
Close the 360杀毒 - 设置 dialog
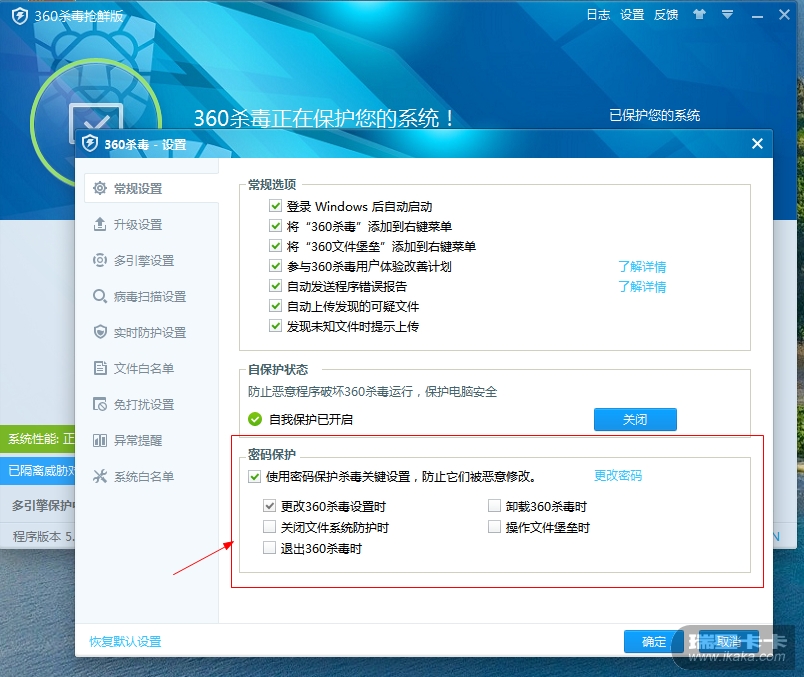pyautogui.click(x=757, y=144)
